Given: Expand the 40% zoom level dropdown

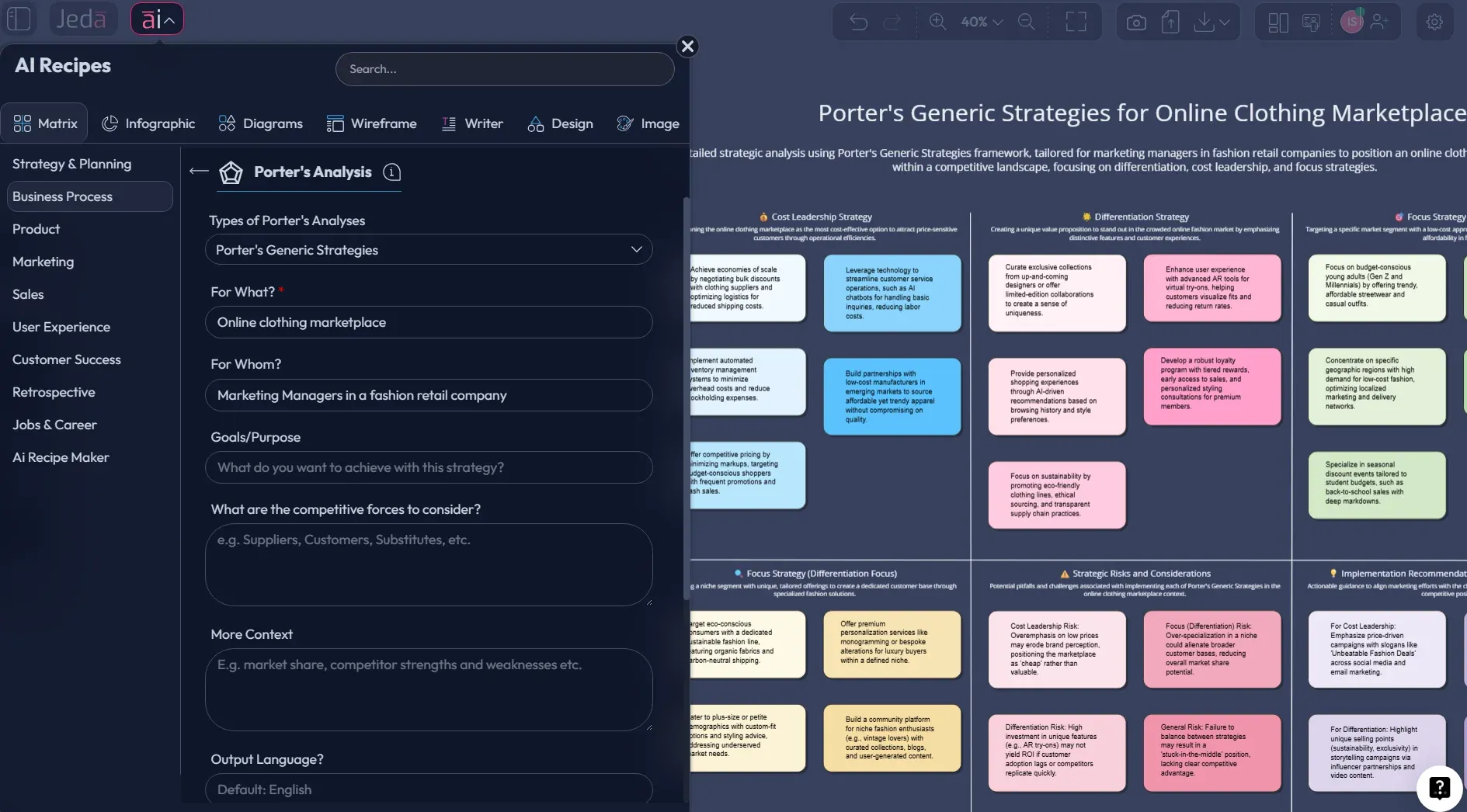Looking at the screenshot, I should tap(979, 21).
